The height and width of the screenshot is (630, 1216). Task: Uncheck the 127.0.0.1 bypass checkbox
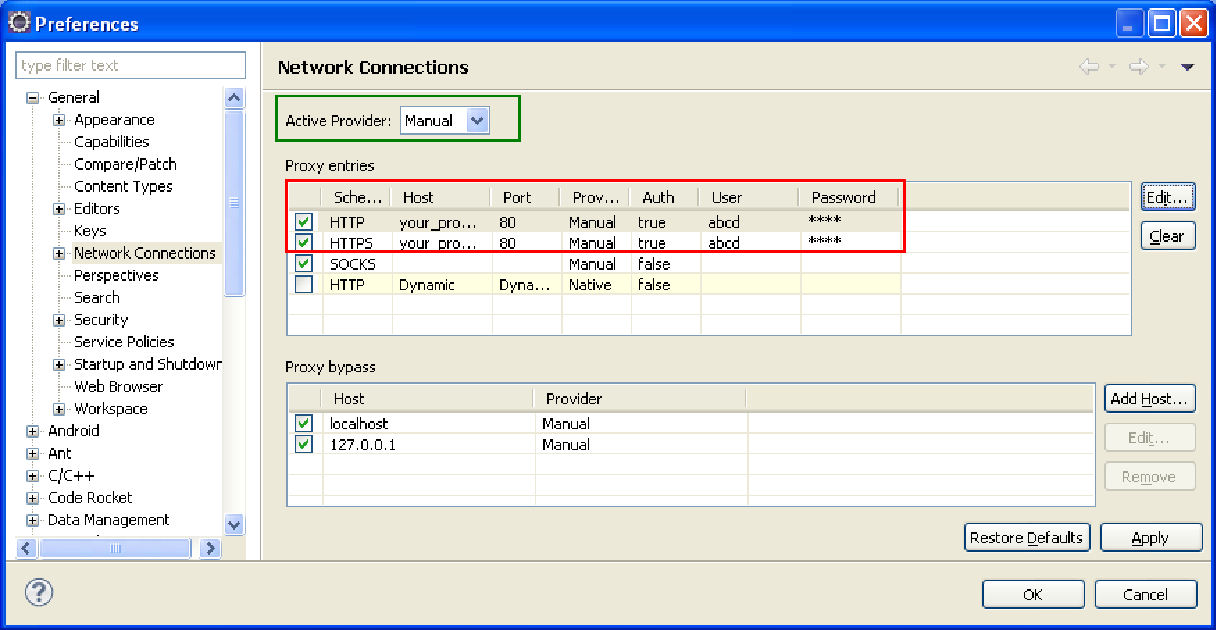point(304,444)
